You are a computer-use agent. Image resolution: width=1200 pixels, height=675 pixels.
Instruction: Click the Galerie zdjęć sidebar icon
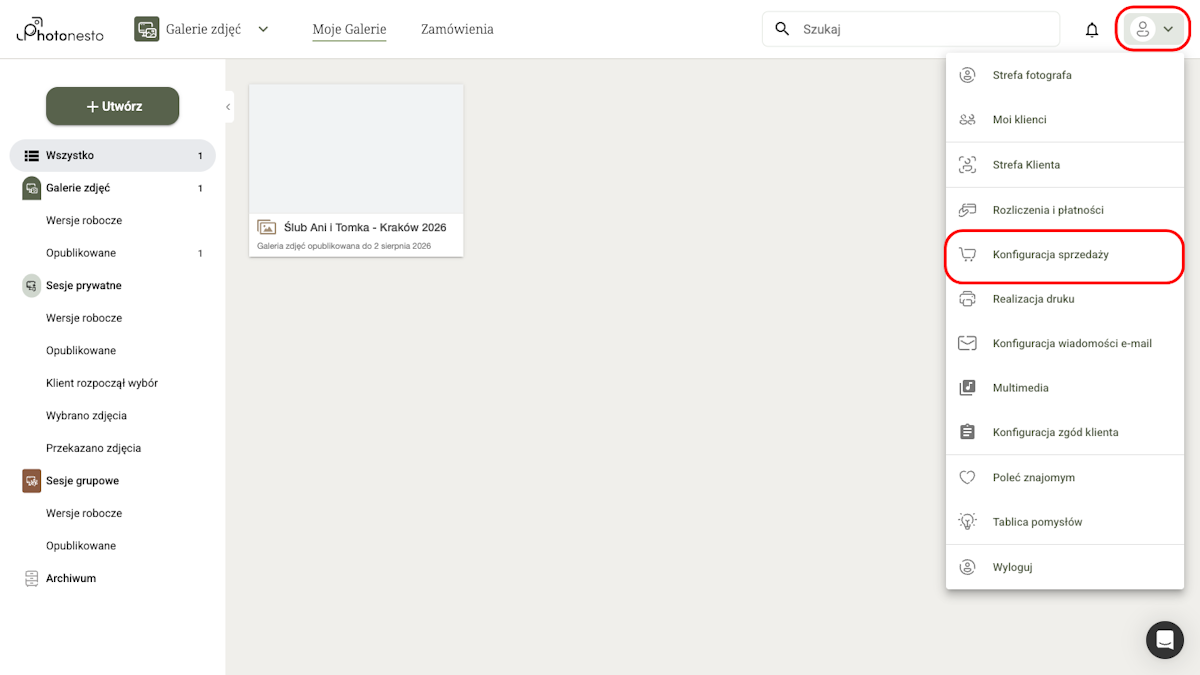pos(32,188)
